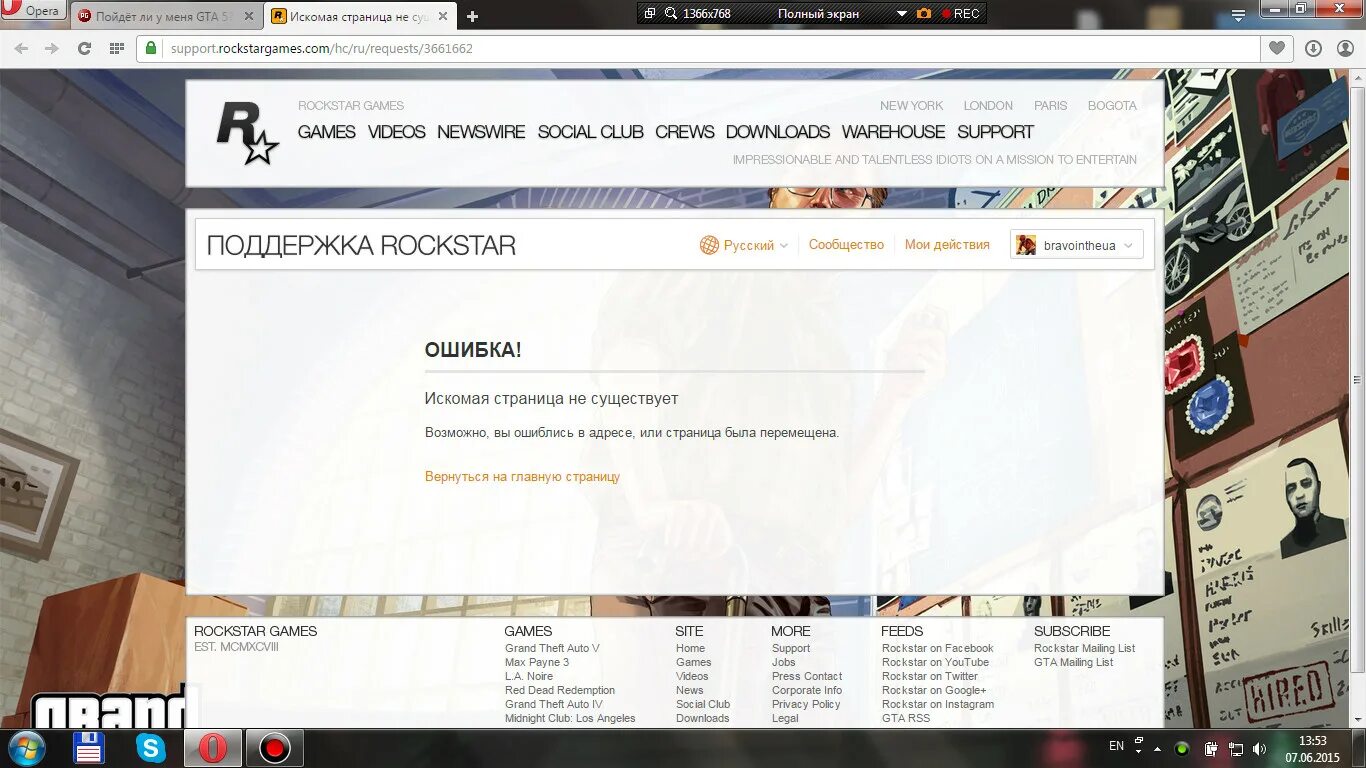
Task: Open DOWNLOADS in the top navigation
Action: click(778, 132)
